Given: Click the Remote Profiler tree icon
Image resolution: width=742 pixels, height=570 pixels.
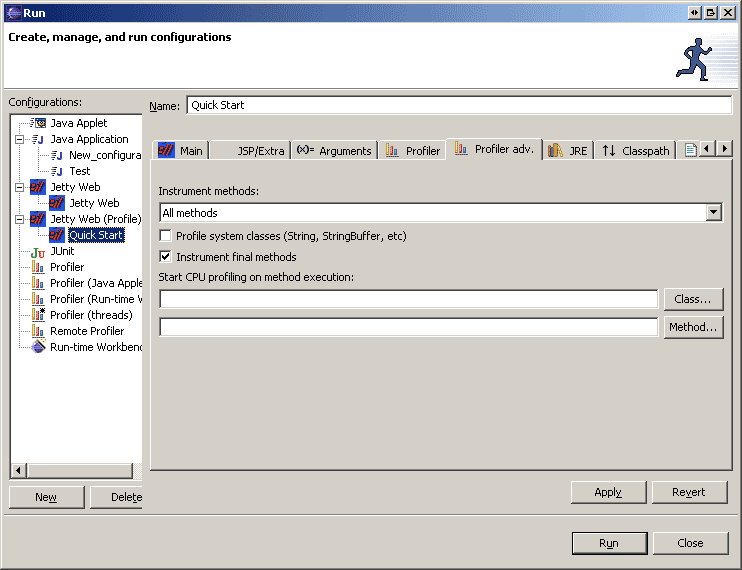Looking at the screenshot, I should pos(38,331).
